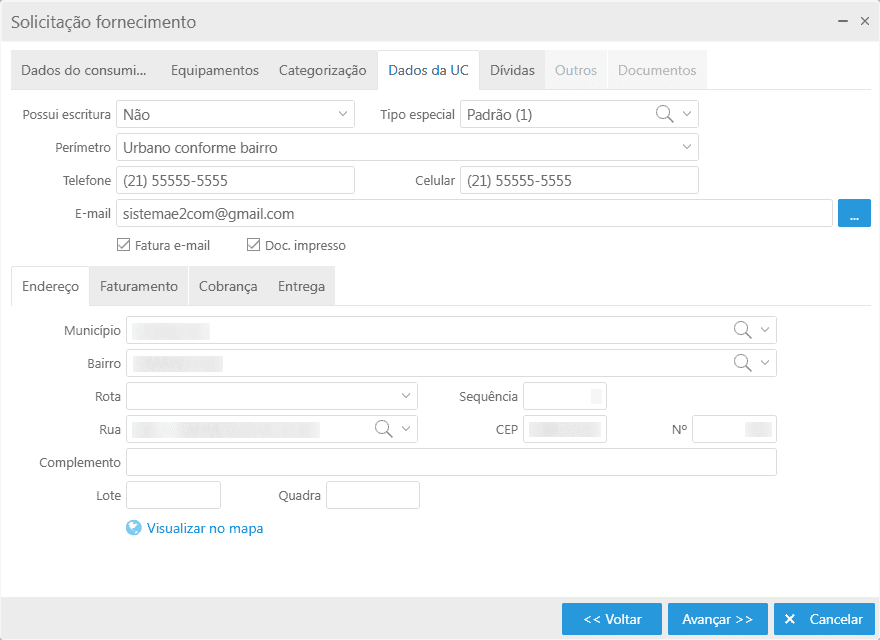The image size is (880, 640).
Task: Open the Dívidas tab
Action: point(512,70)
